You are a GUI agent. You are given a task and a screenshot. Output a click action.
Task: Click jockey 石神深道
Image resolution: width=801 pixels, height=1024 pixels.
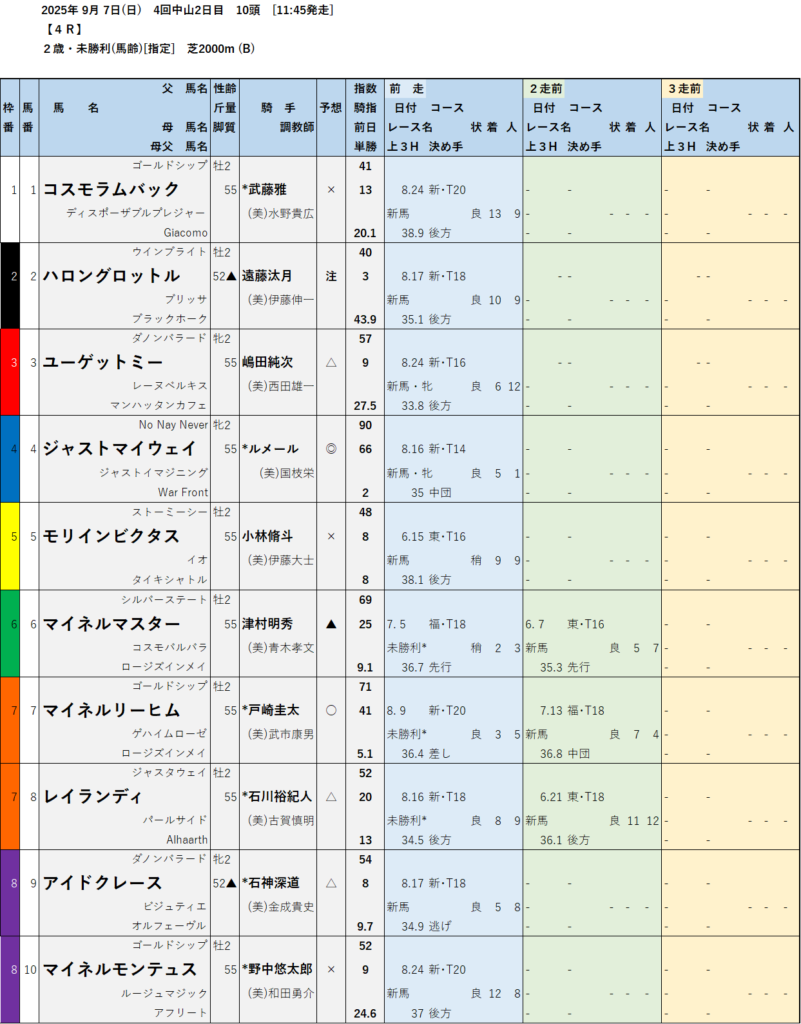click(x=270, y=883)
